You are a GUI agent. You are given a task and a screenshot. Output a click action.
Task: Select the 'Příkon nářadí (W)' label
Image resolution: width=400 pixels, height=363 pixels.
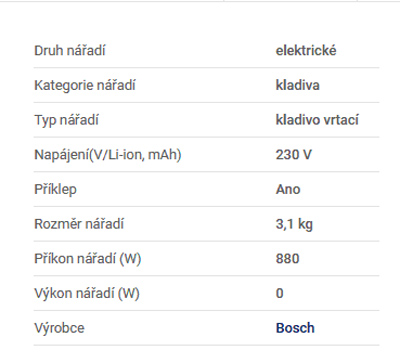[88, 259]
